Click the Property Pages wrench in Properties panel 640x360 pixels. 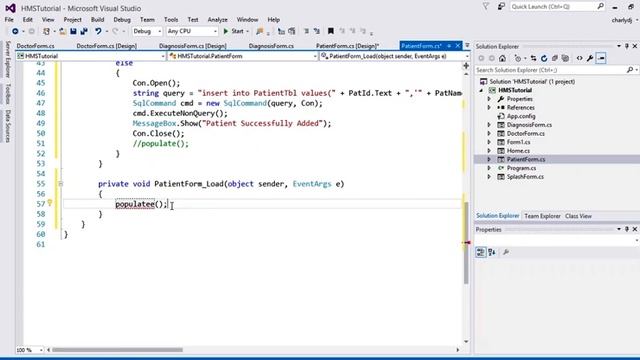[506, 252]
